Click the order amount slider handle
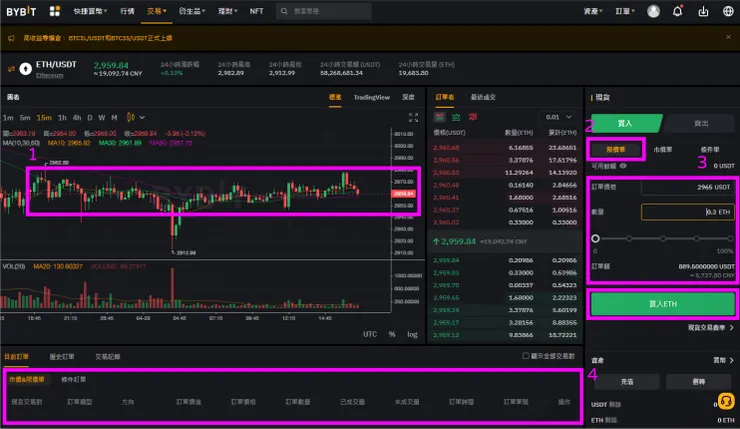Image resolution: width=740 pixels, height=429 pixels. [596, 238]
